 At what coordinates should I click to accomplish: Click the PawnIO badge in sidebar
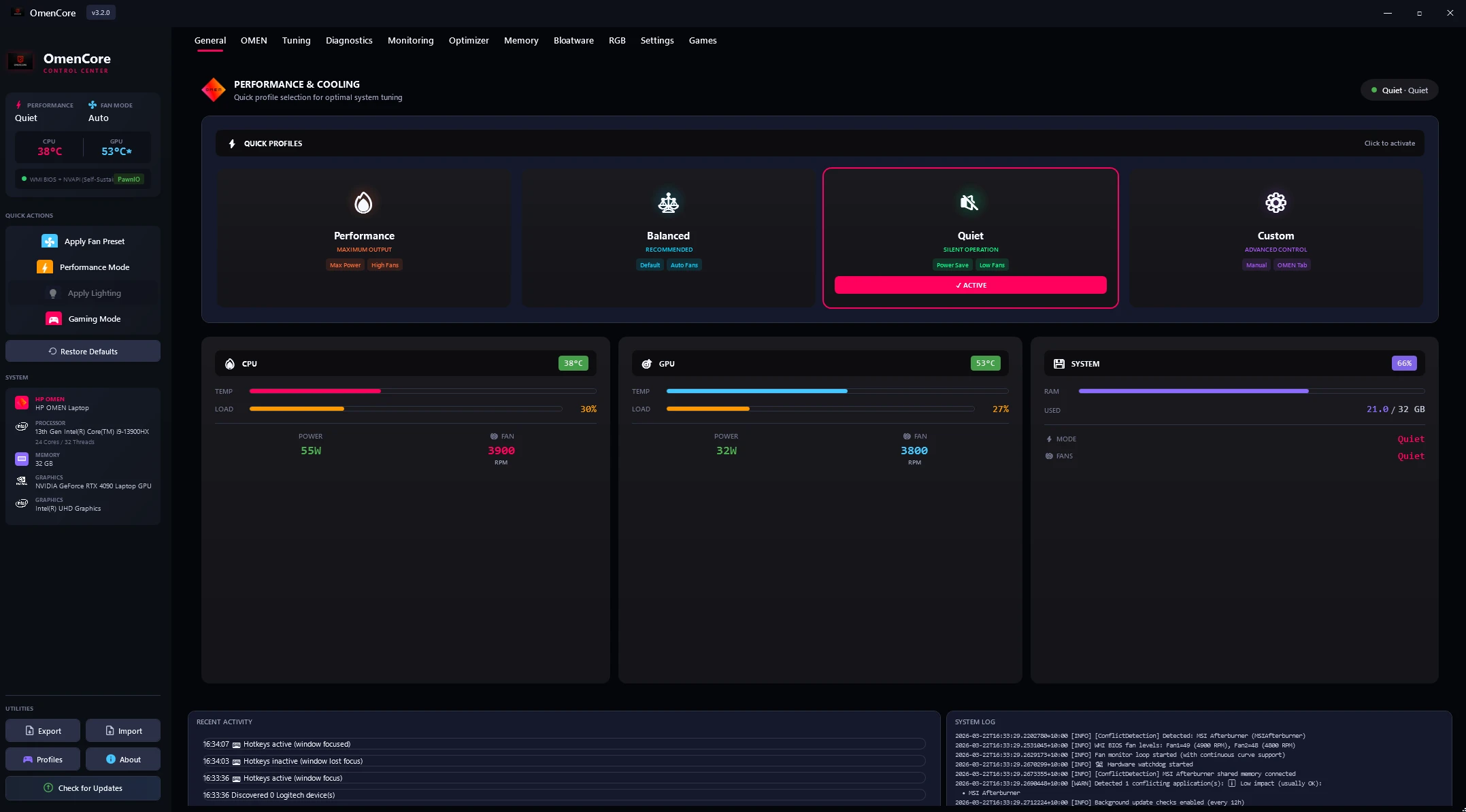tap(129, 180)
